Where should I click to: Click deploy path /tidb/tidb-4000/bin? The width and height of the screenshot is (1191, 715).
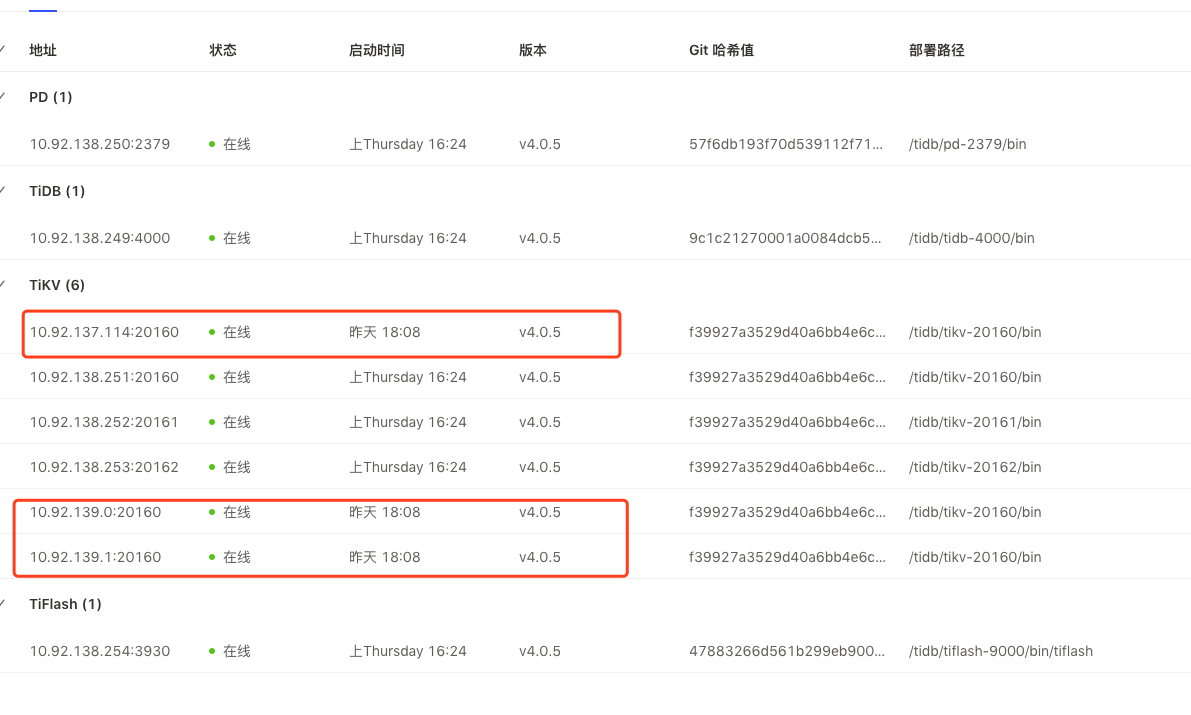coord(971,239)
